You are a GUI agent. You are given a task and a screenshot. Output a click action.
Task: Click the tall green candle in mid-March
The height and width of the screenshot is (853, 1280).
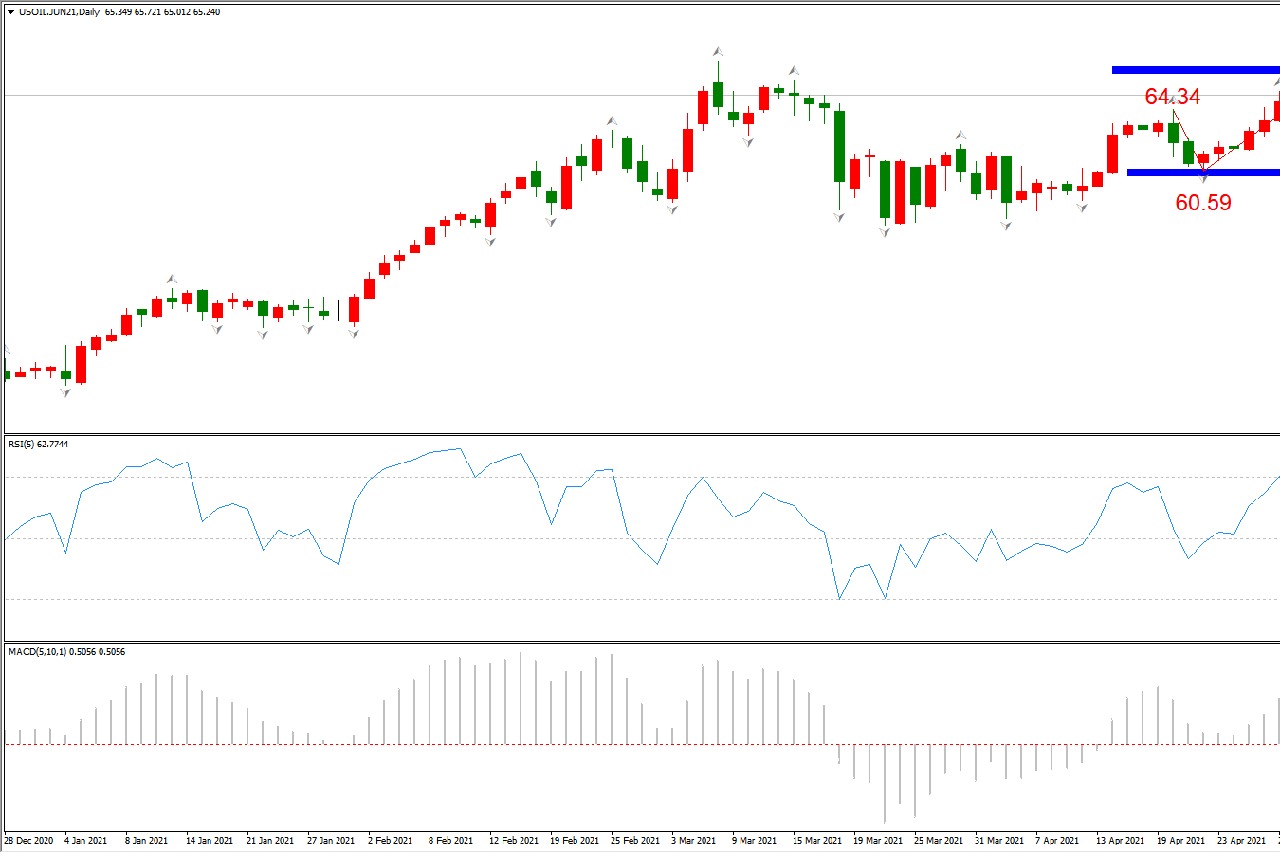click(x=839, y=145)
